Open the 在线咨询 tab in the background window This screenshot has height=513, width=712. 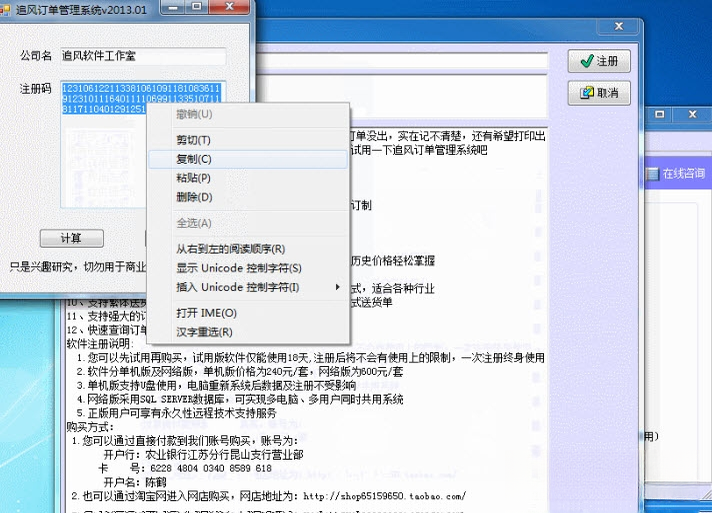tap(677, 173)
